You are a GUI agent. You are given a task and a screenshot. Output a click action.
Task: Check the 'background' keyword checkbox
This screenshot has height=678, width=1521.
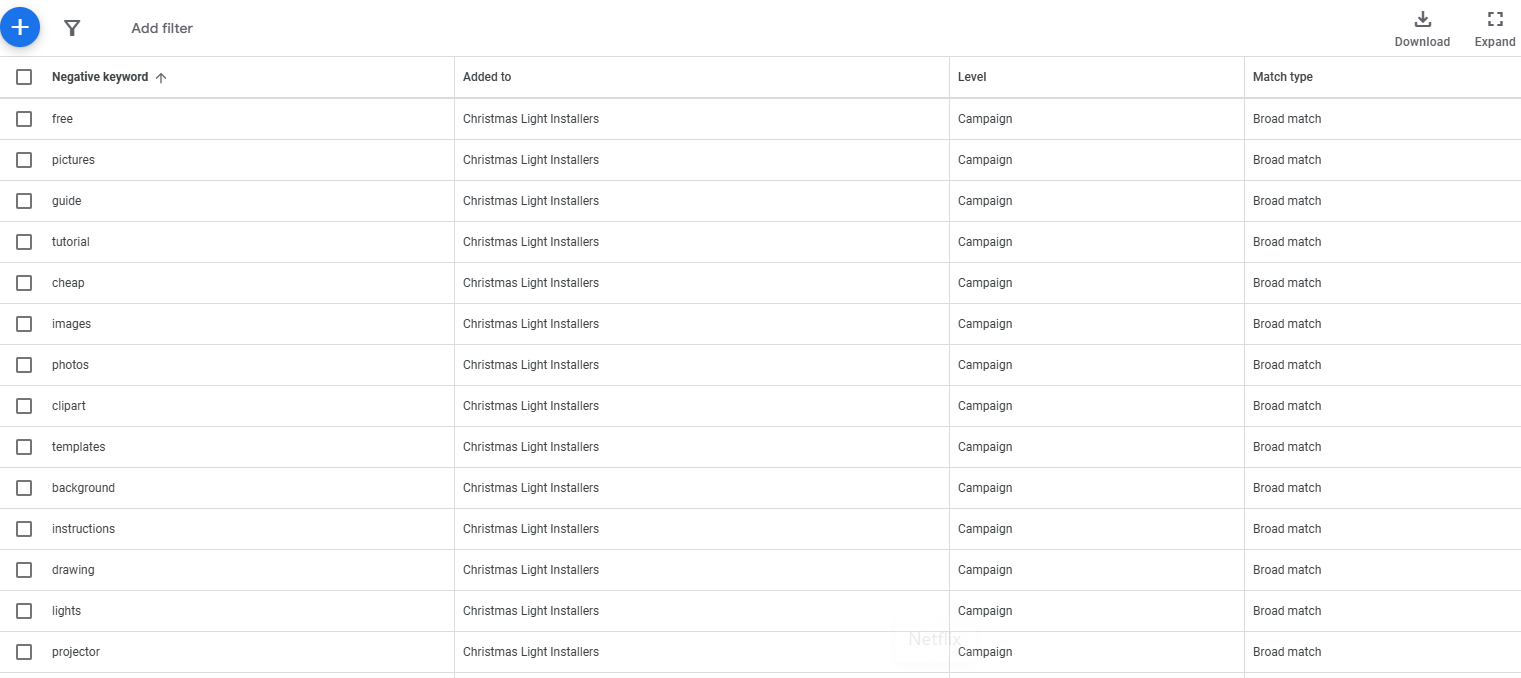click(24, 488)
